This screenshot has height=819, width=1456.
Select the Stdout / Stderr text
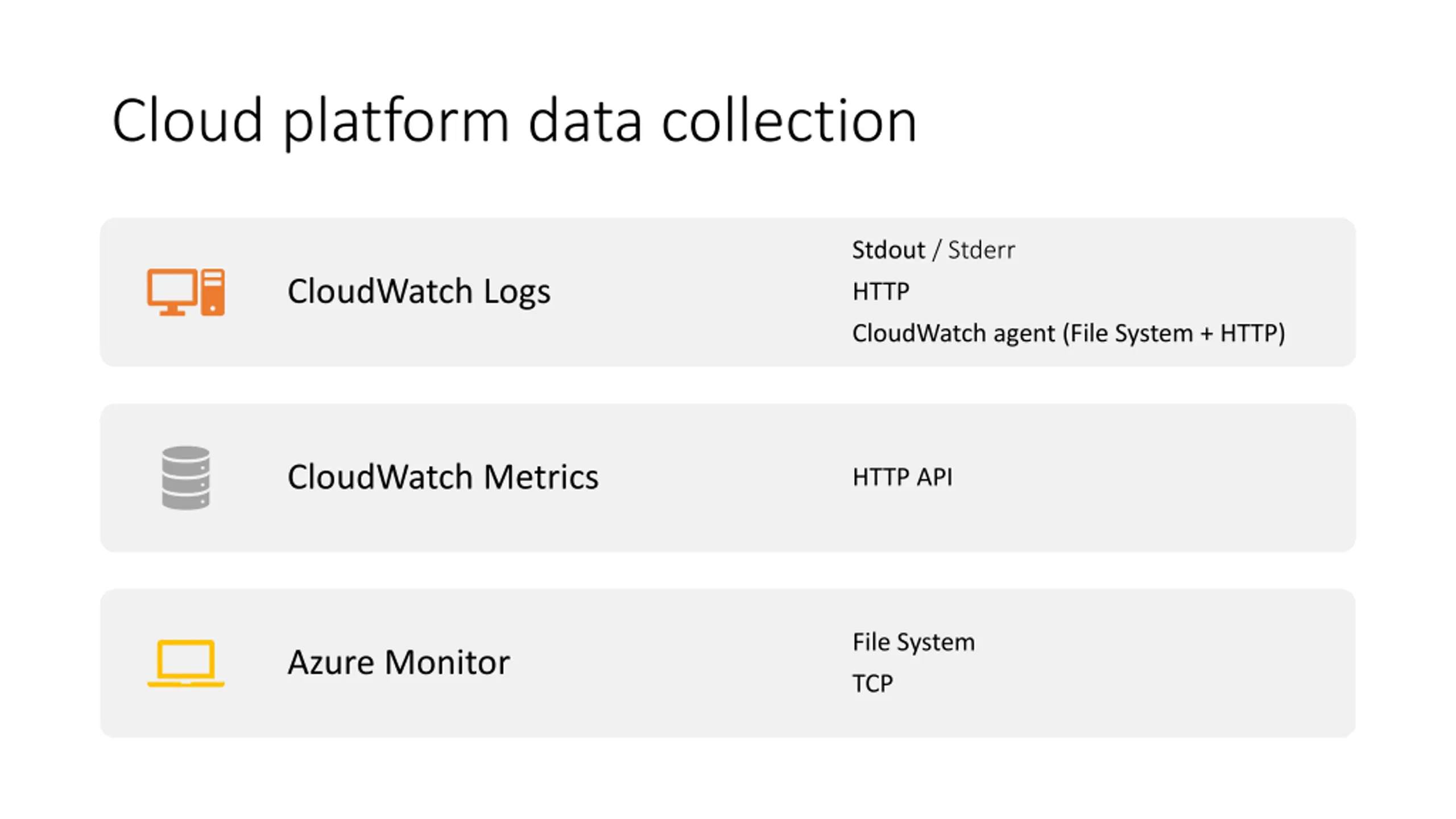tap(933, 250)
